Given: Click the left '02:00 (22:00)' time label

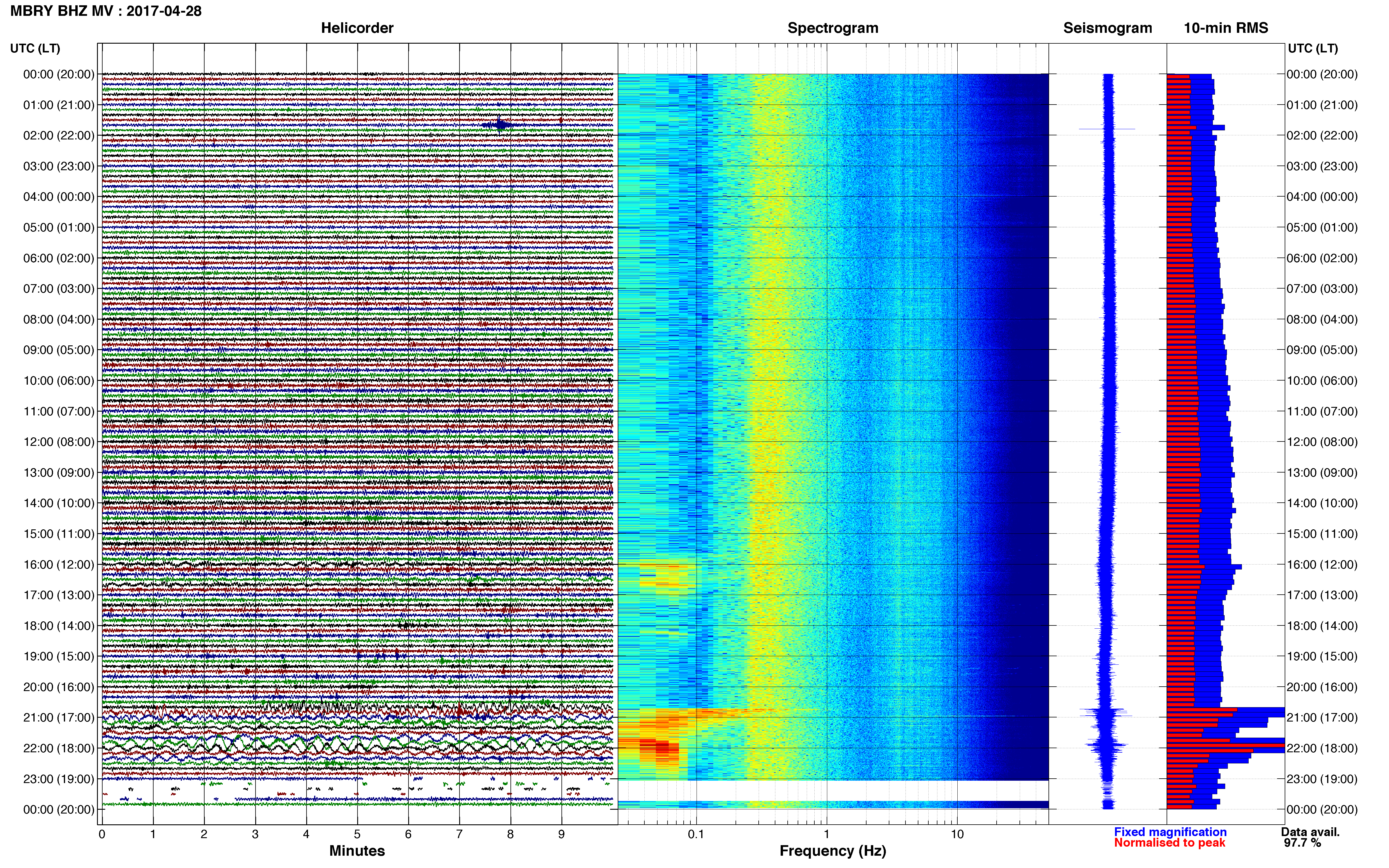Looking at the screenshot, I should (59, 135).
